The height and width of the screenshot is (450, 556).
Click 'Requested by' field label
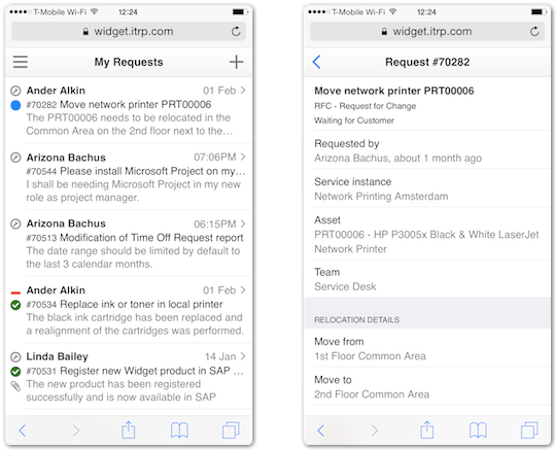[x=346, y=144]
